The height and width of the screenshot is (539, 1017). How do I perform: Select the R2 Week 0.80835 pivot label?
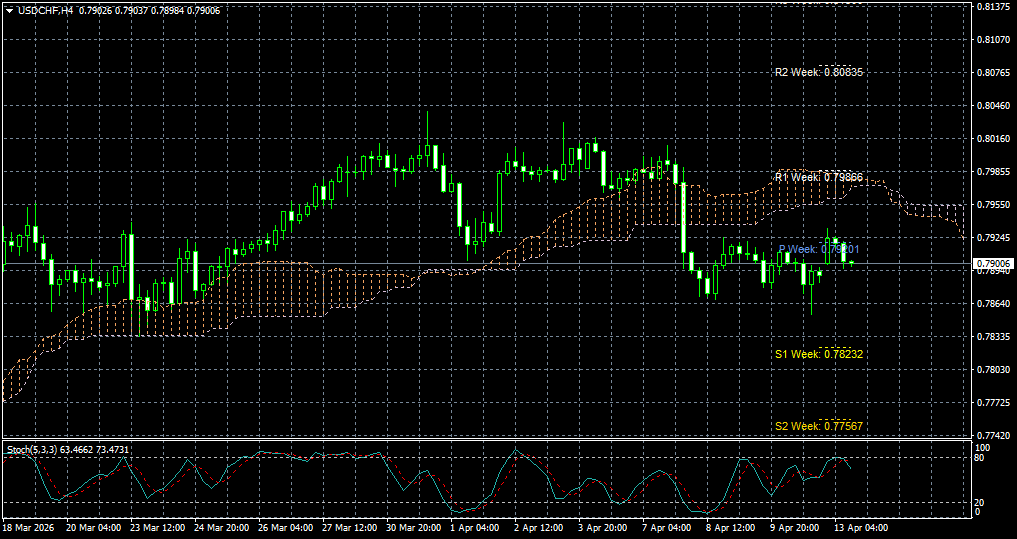pos(819,73)
